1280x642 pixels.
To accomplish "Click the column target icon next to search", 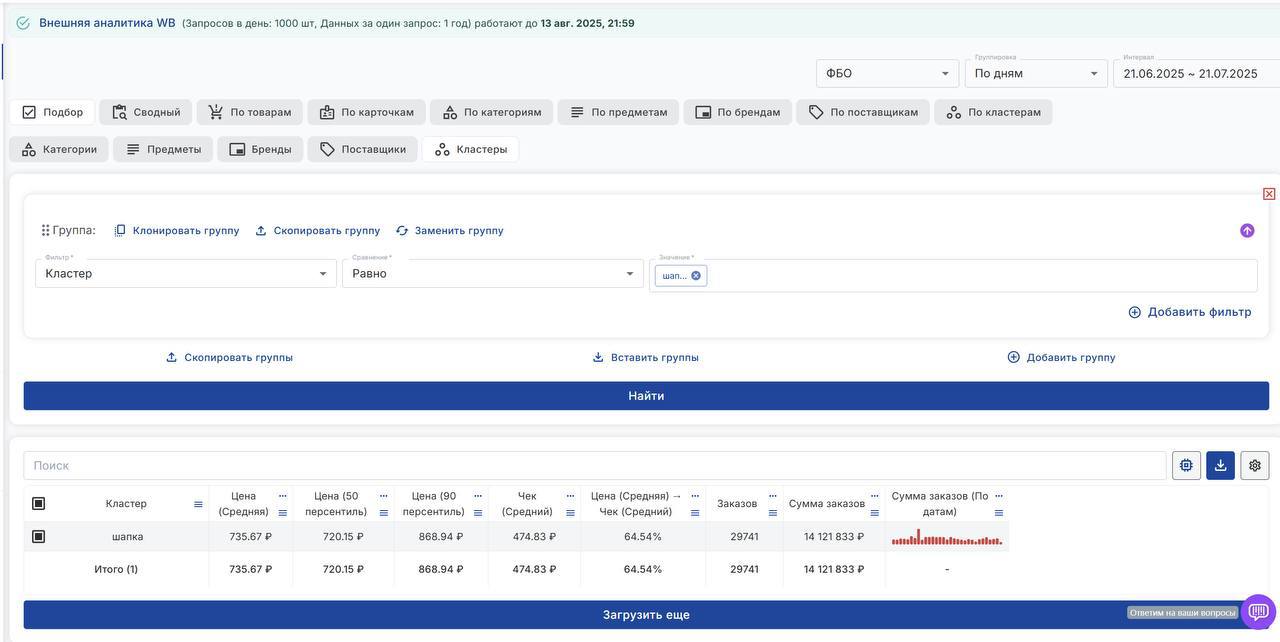I will pyautogui.click(x=1186, y=465).
